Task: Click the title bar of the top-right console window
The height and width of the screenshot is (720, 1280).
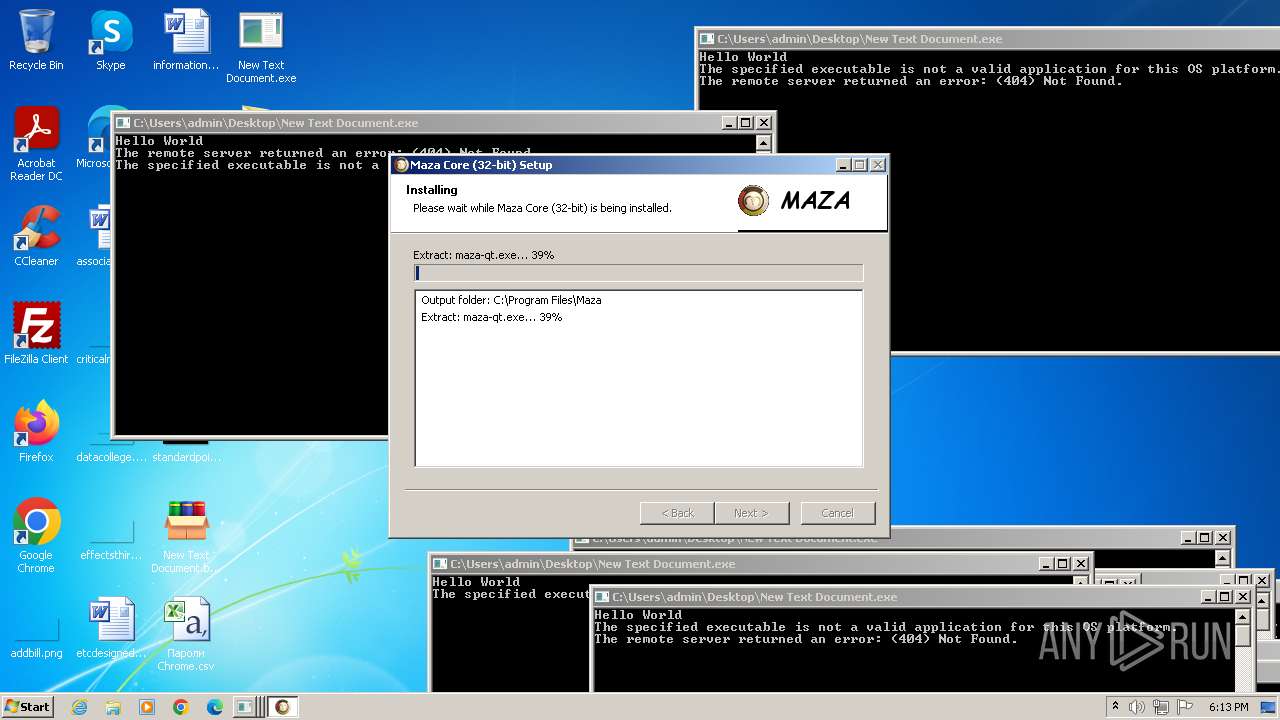Action: 988,39
